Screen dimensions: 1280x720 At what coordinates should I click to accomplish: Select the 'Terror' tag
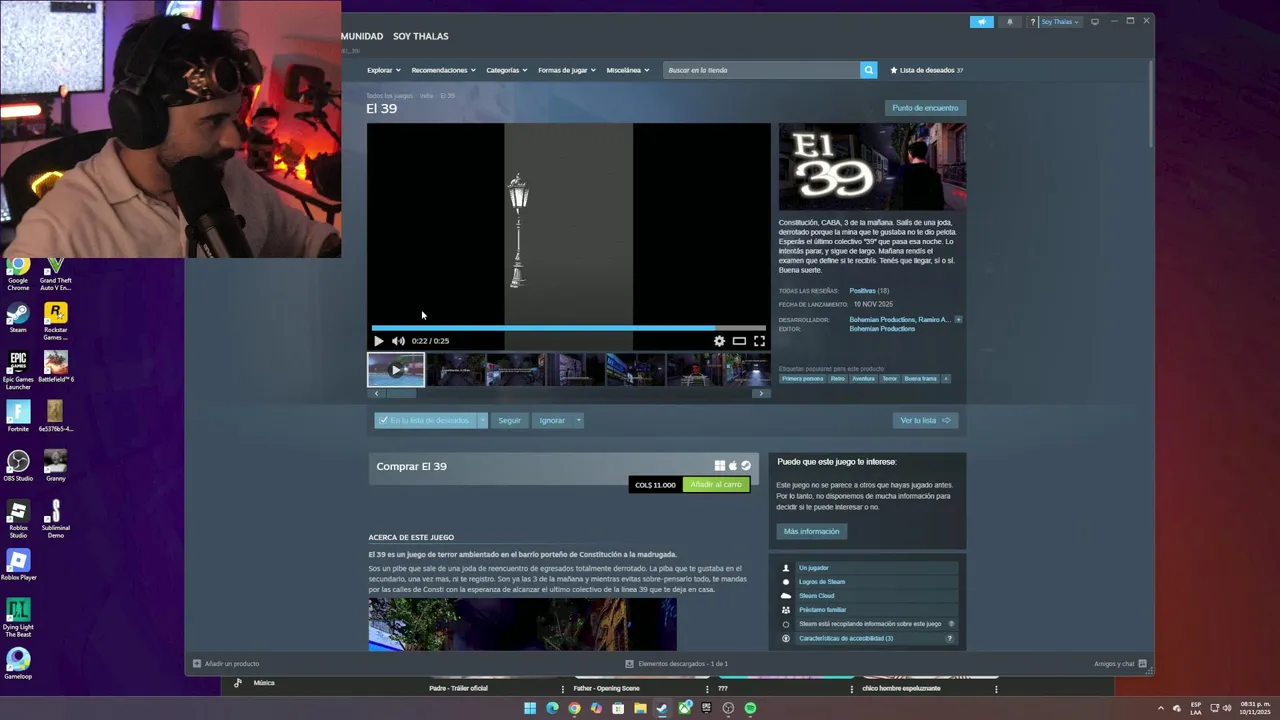889,379
